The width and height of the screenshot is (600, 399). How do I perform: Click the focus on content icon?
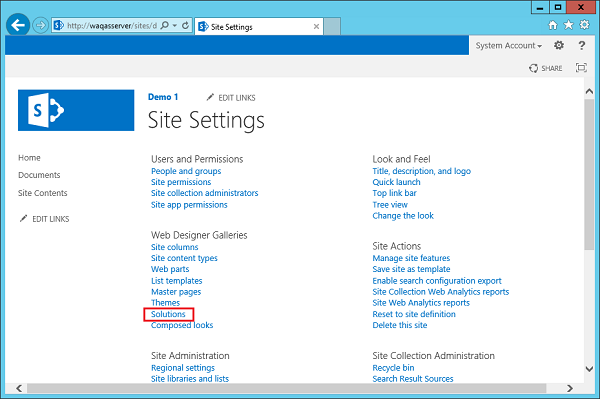[581, 68]
